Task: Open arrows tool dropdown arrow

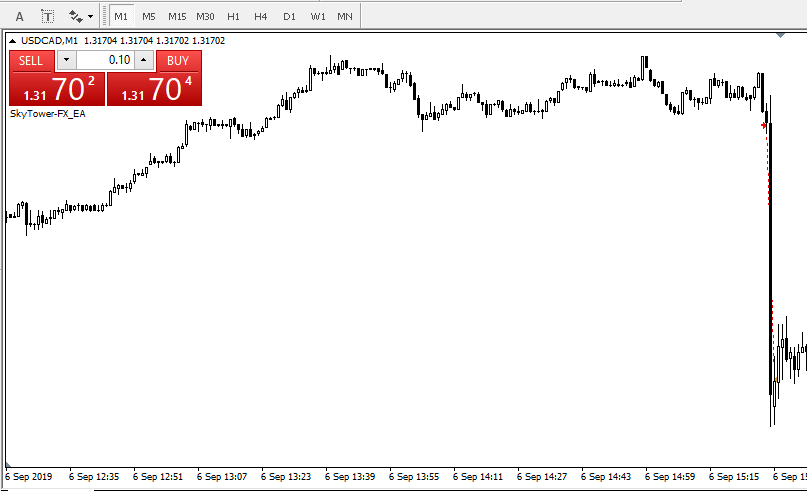Action: tap(91, 16)
